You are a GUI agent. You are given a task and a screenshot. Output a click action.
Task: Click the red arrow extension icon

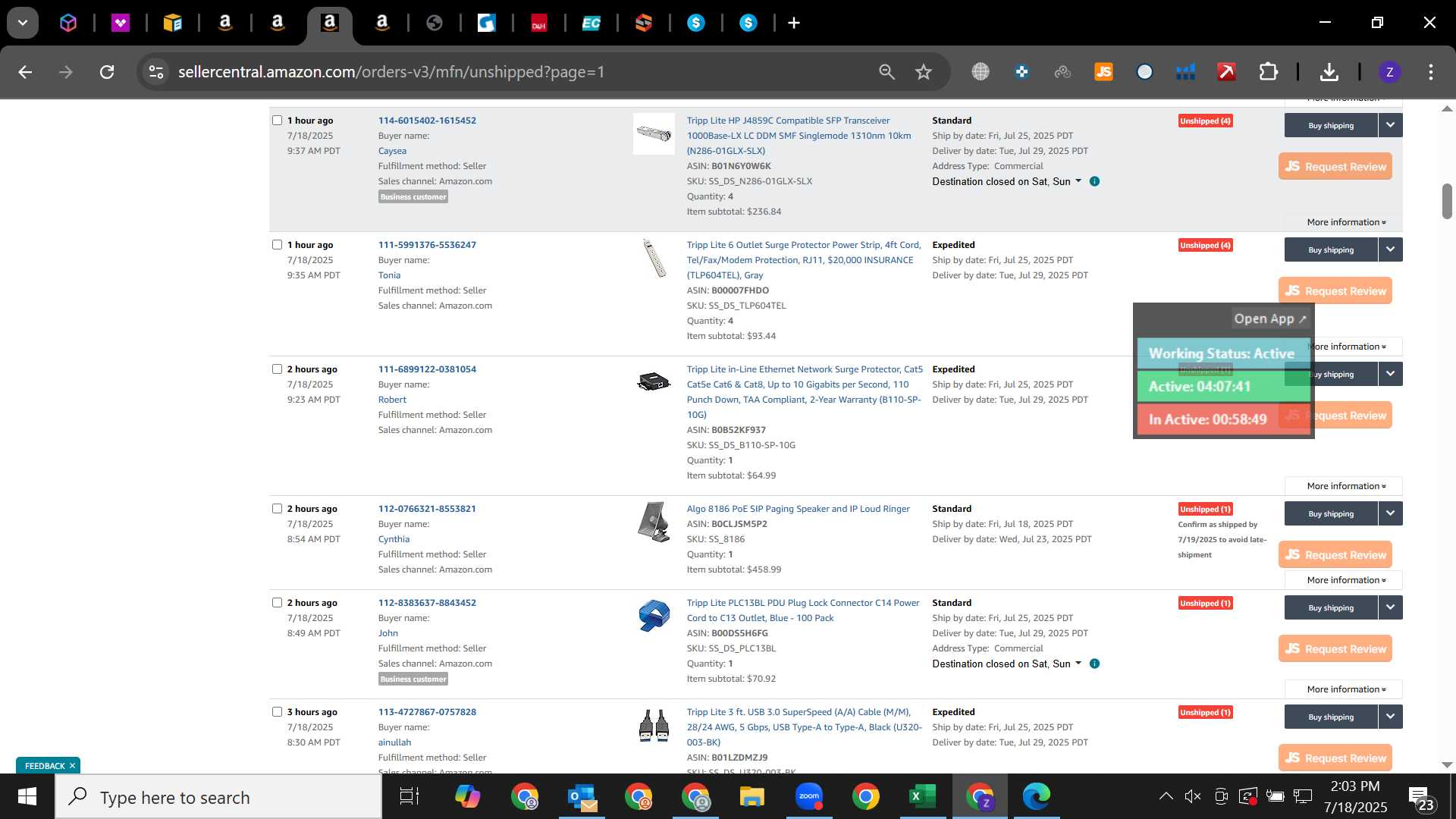tap(1226, 72)
